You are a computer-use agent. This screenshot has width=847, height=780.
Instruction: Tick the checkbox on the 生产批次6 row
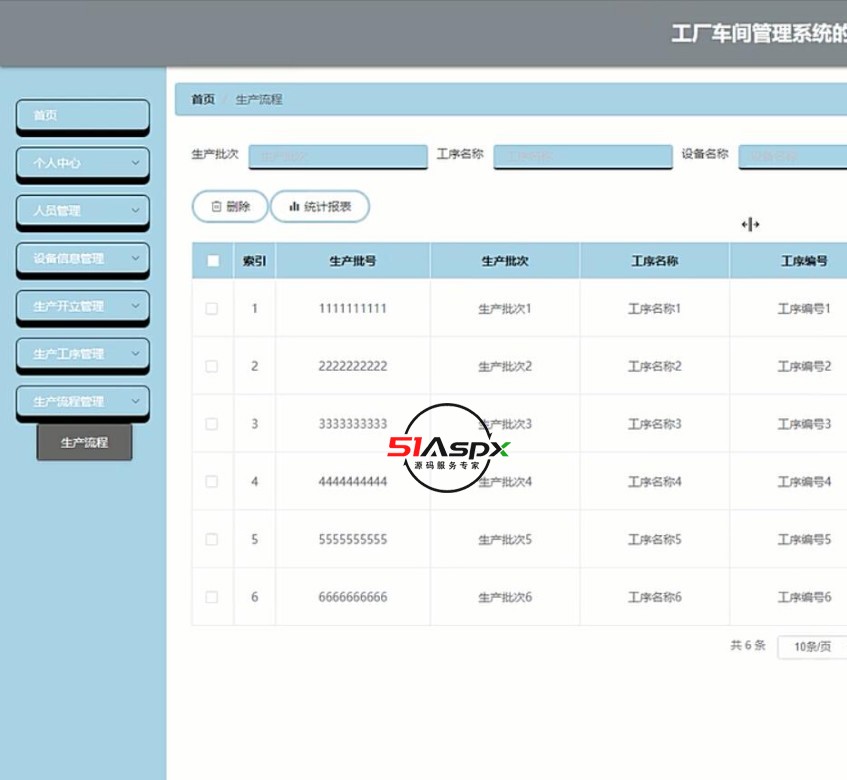(x=212, y=597)
